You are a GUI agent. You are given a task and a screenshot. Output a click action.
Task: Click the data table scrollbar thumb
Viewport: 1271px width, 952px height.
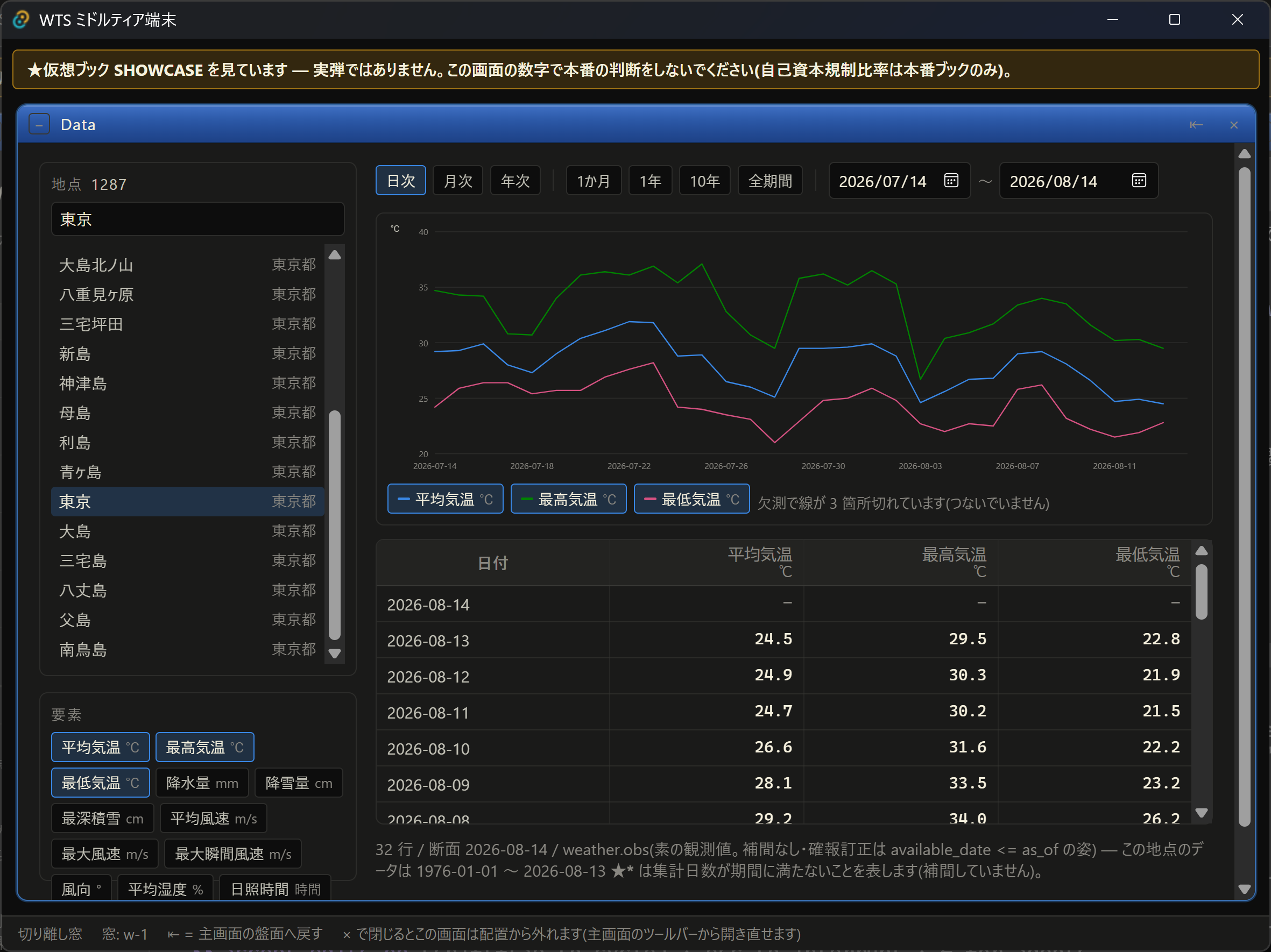[x=1201, y=592]
